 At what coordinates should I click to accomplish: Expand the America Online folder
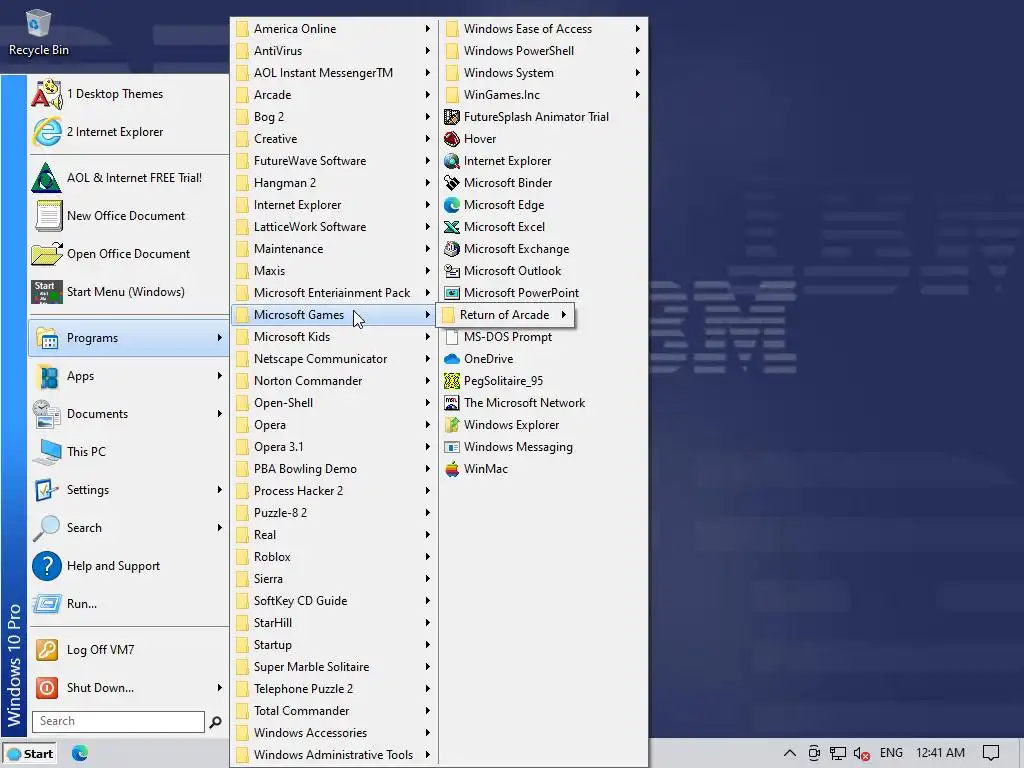click(x=334, y=29)
